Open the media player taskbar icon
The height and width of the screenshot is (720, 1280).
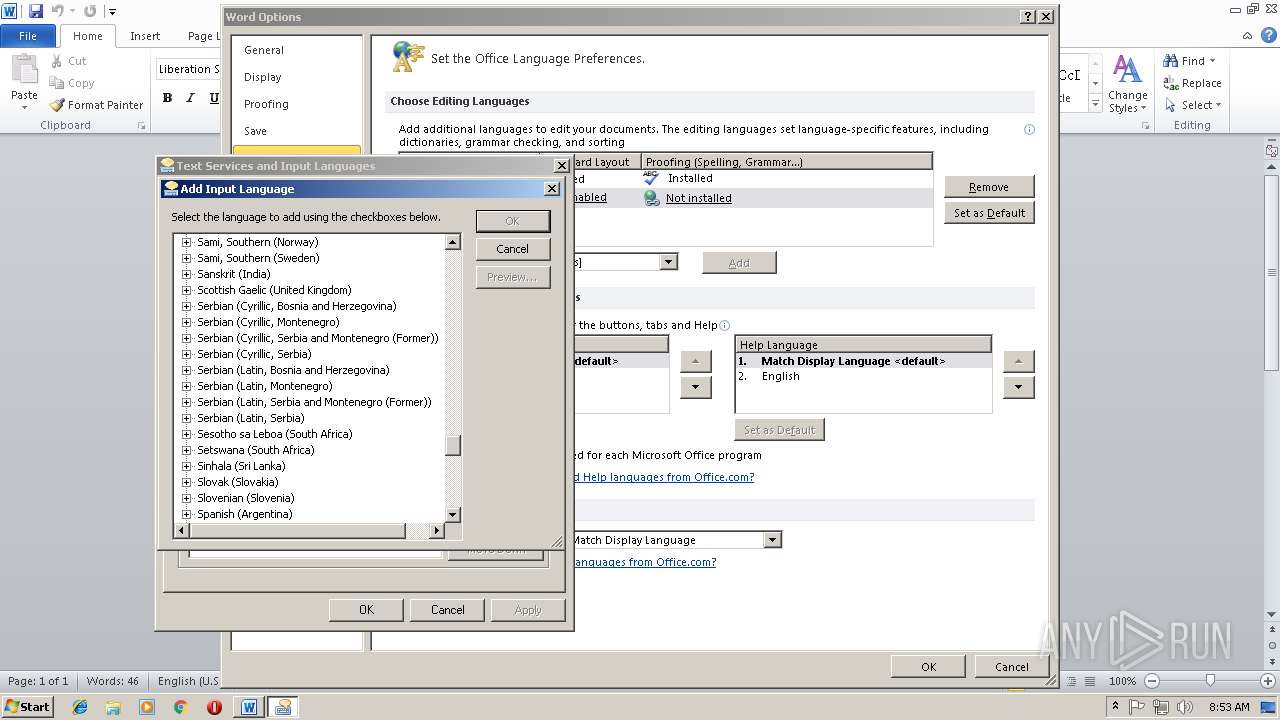click(147, 707)
